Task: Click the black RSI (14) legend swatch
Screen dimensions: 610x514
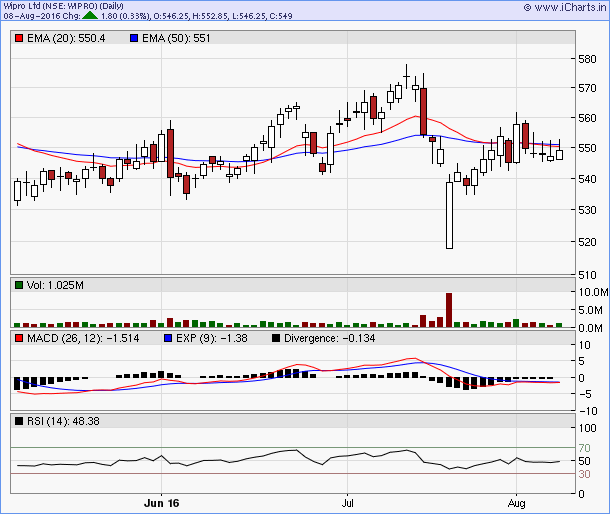Action: pyautogui.click(x=19, y=421)
